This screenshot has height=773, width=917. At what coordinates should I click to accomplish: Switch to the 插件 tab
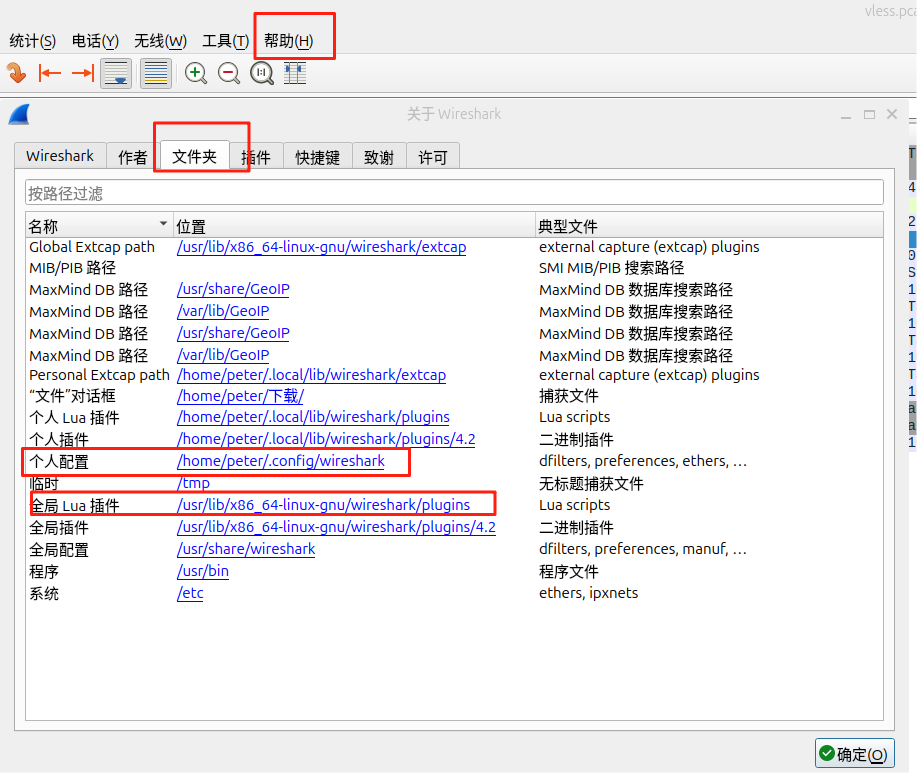(x=256, y=157)
